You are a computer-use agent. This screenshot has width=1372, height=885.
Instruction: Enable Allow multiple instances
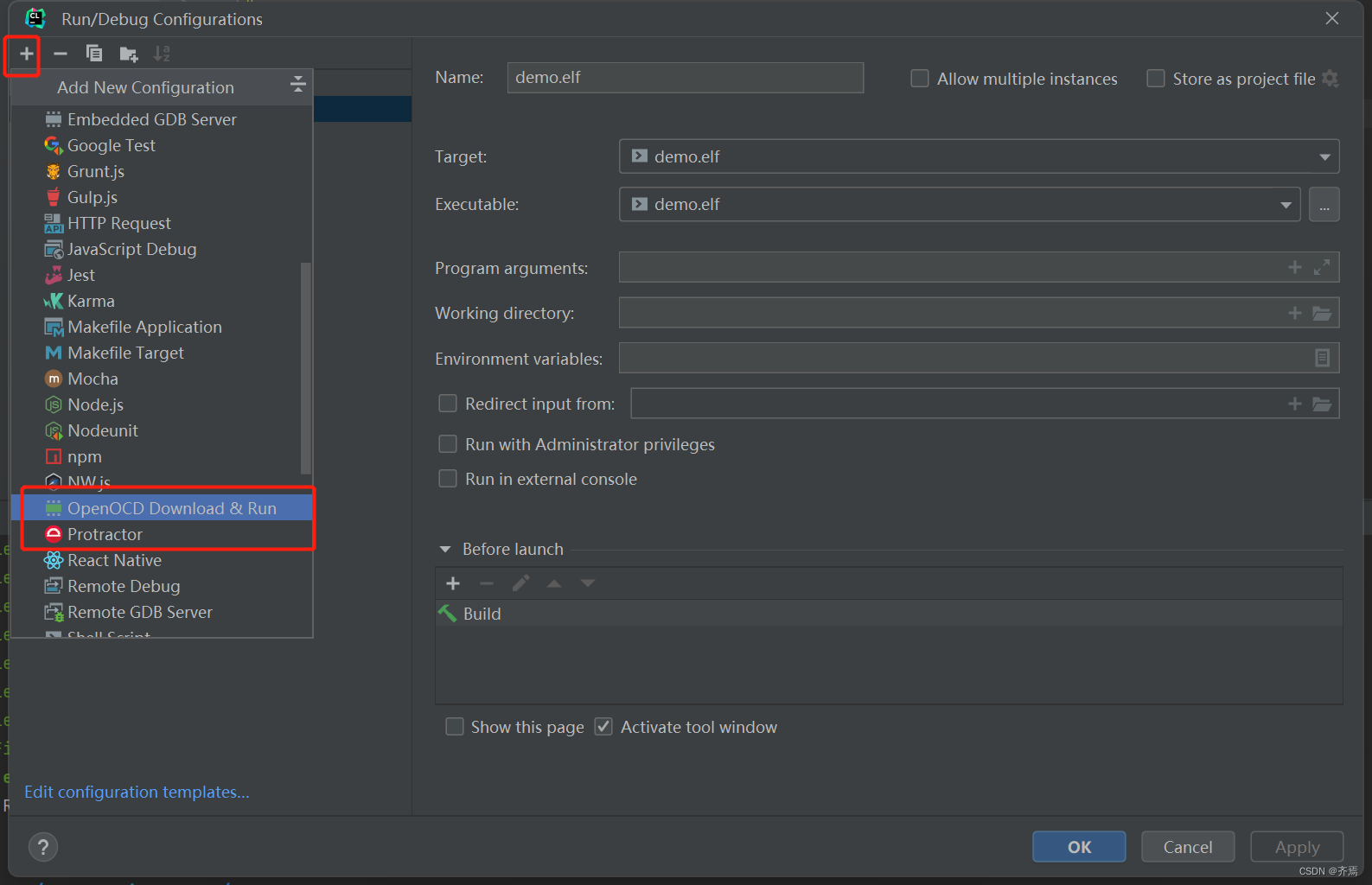[x=920, y=79]
